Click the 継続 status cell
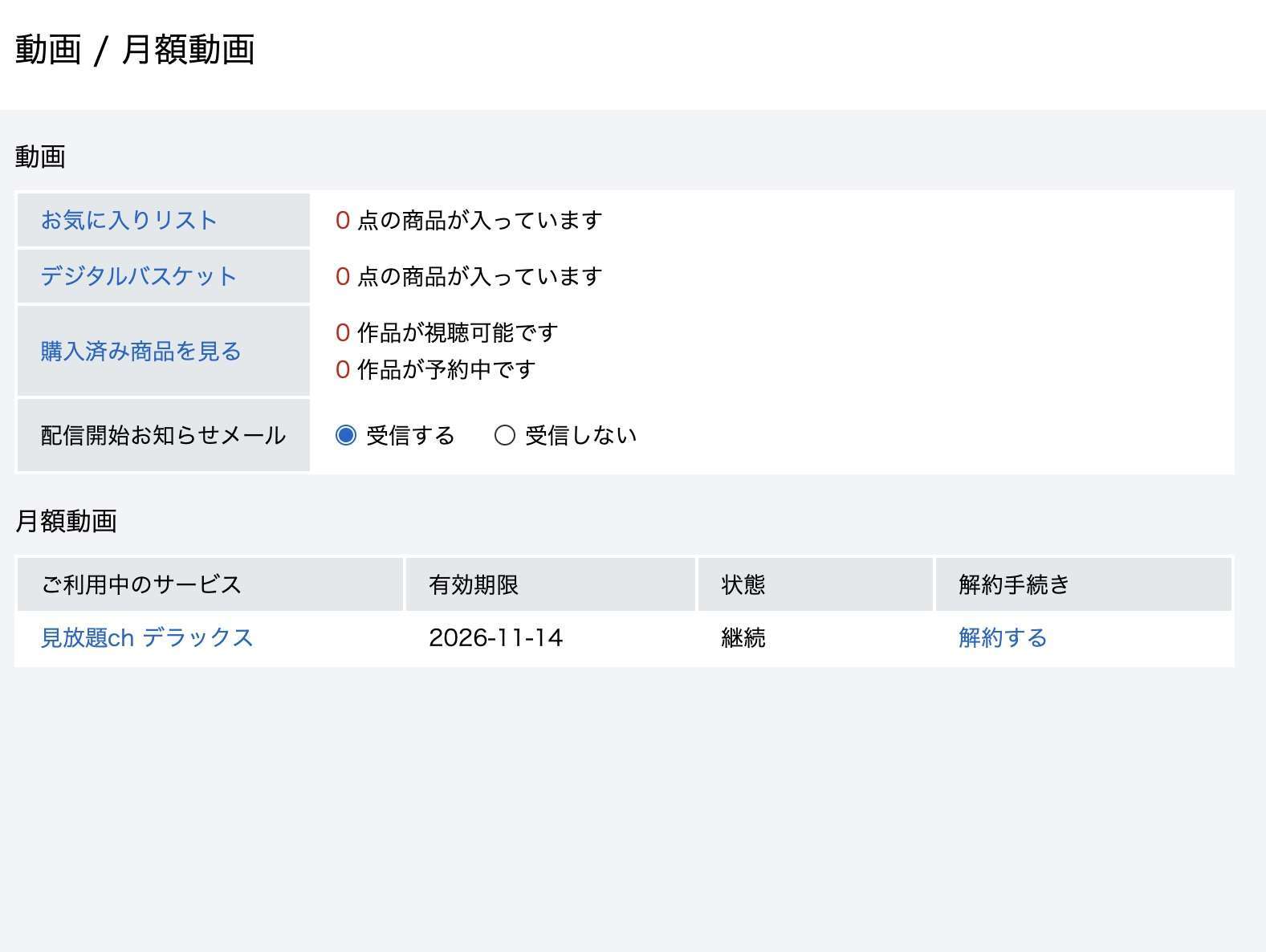 click(743, 637)
